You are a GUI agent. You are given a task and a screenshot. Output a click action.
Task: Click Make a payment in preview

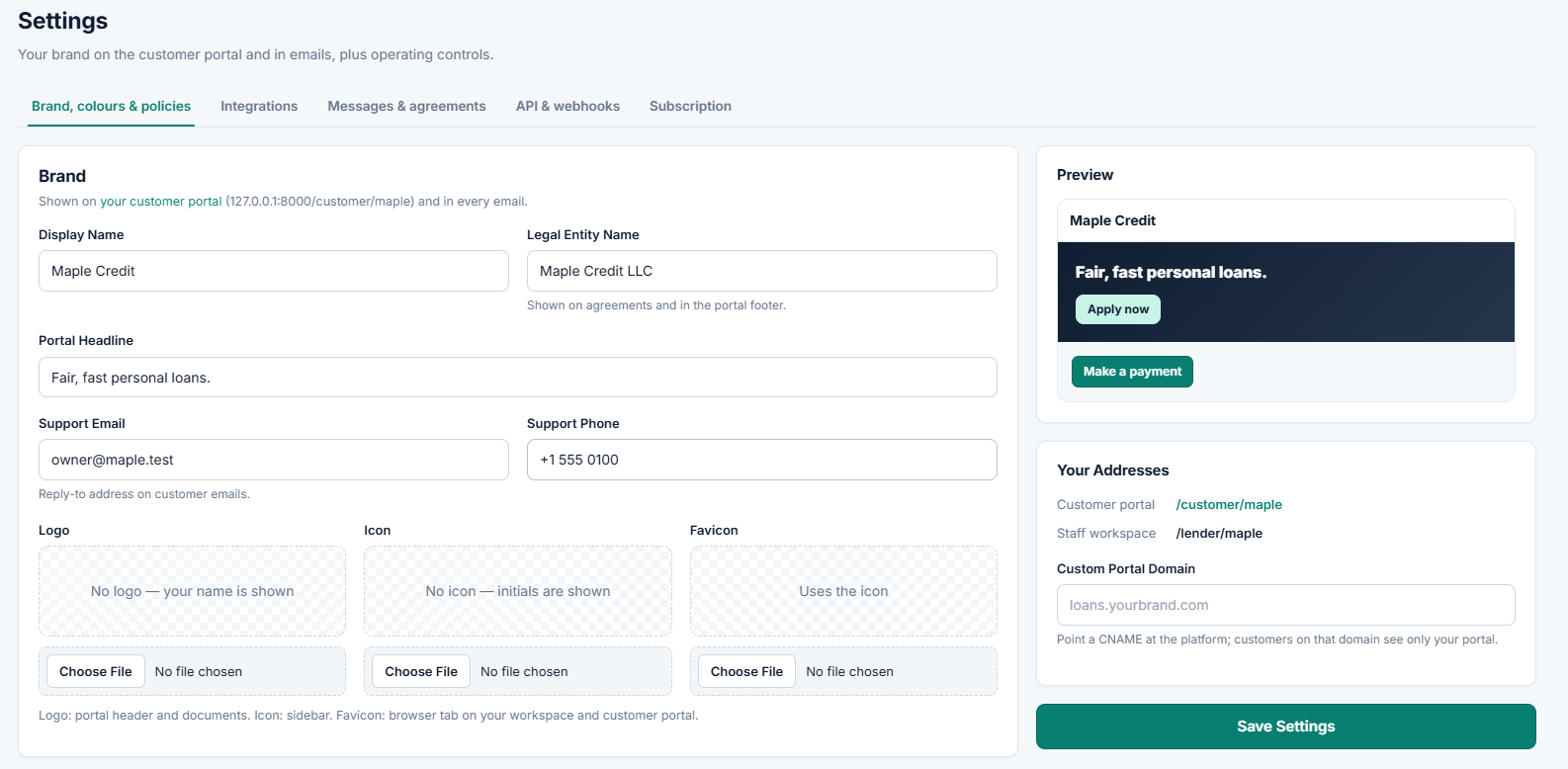tap(1132, 372)
